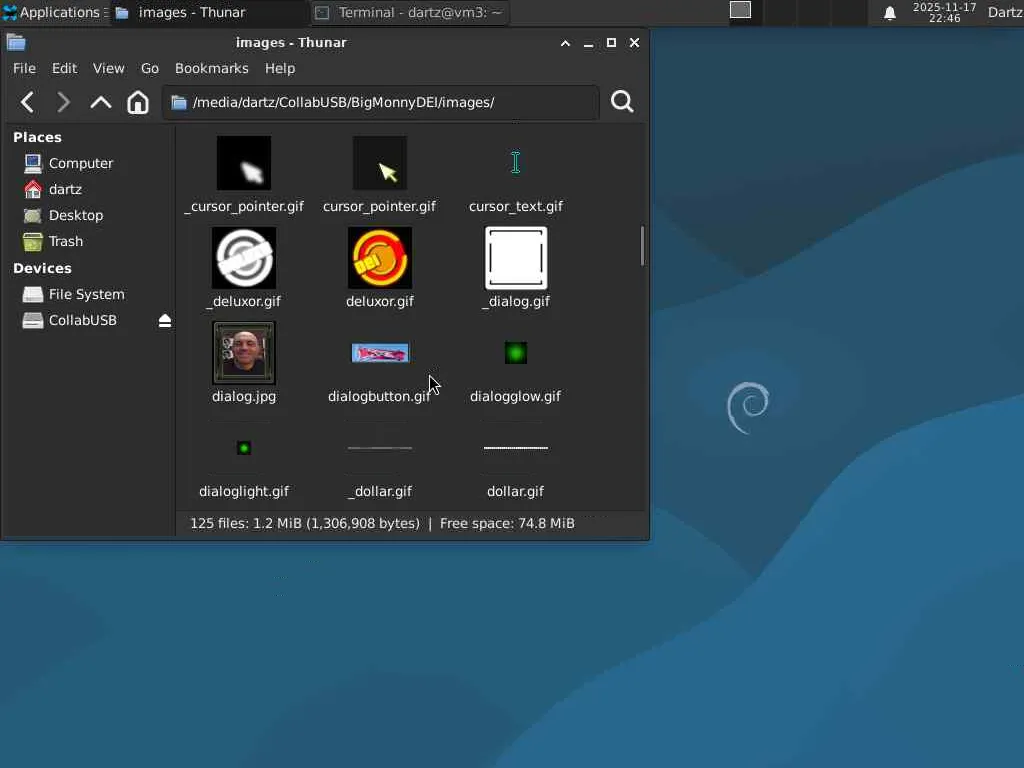Open the Applications menu in the panel

54,12
